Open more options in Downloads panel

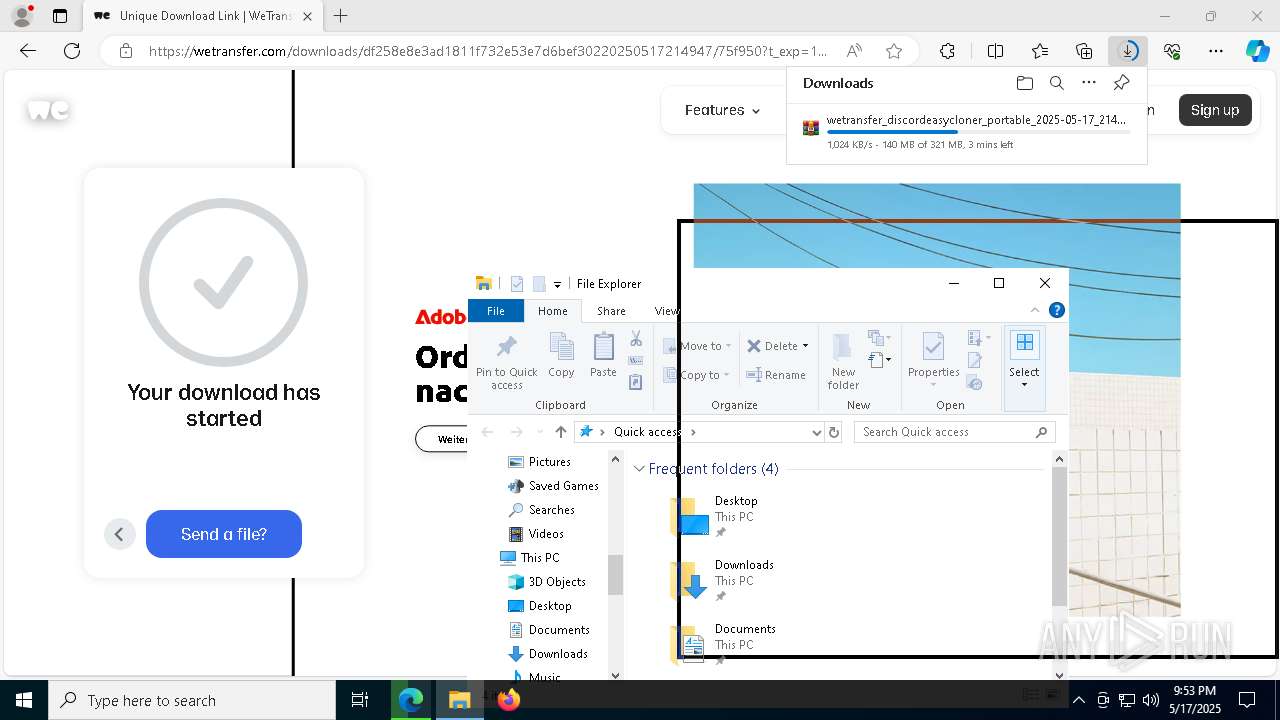point(1089,83)
